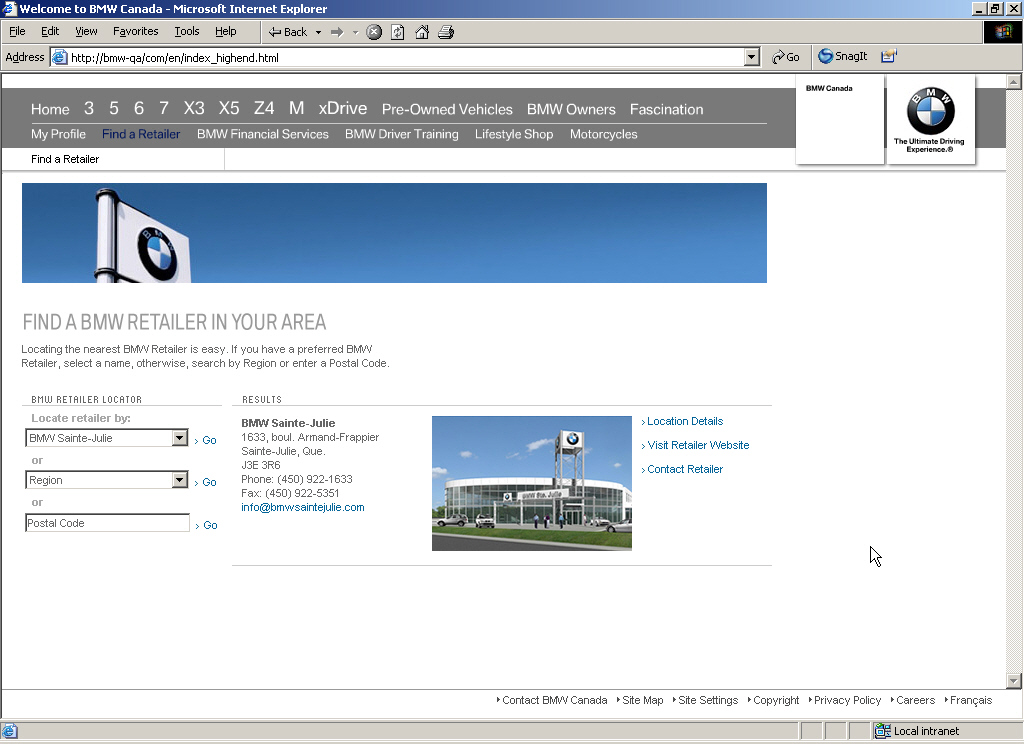Select the 6 Series nav link
The image size is (1024, 744).
(138, 108)
